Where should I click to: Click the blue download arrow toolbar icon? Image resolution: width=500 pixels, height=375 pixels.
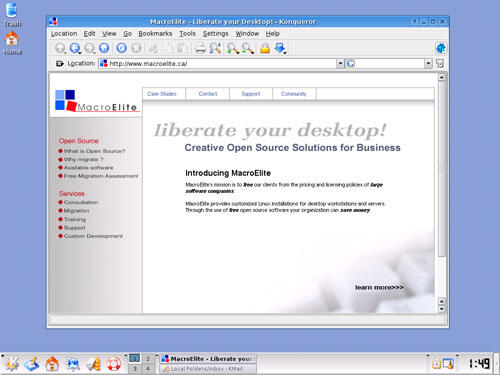[x=280, y=48]
